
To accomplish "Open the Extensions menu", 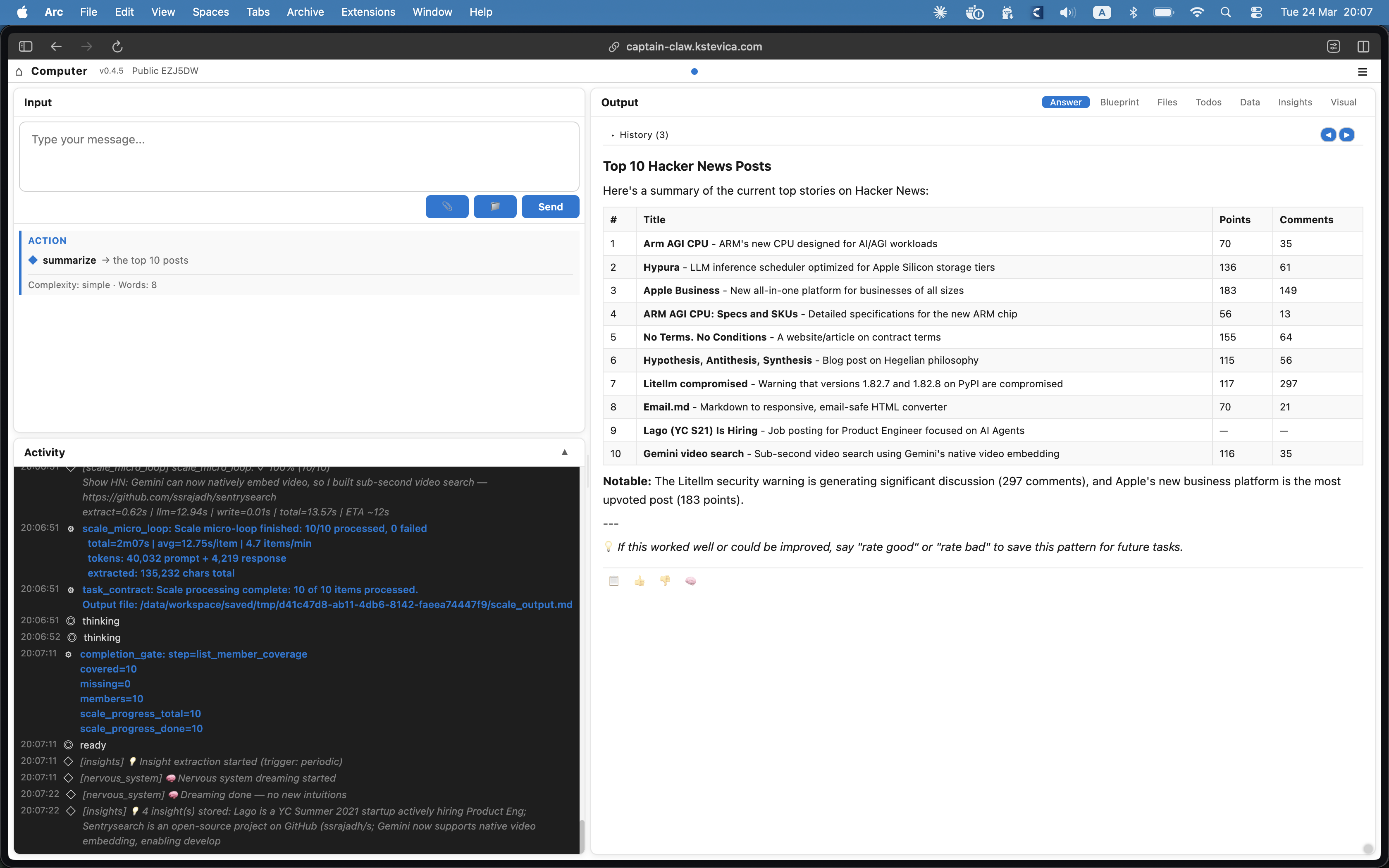I will tap(368, 12).
